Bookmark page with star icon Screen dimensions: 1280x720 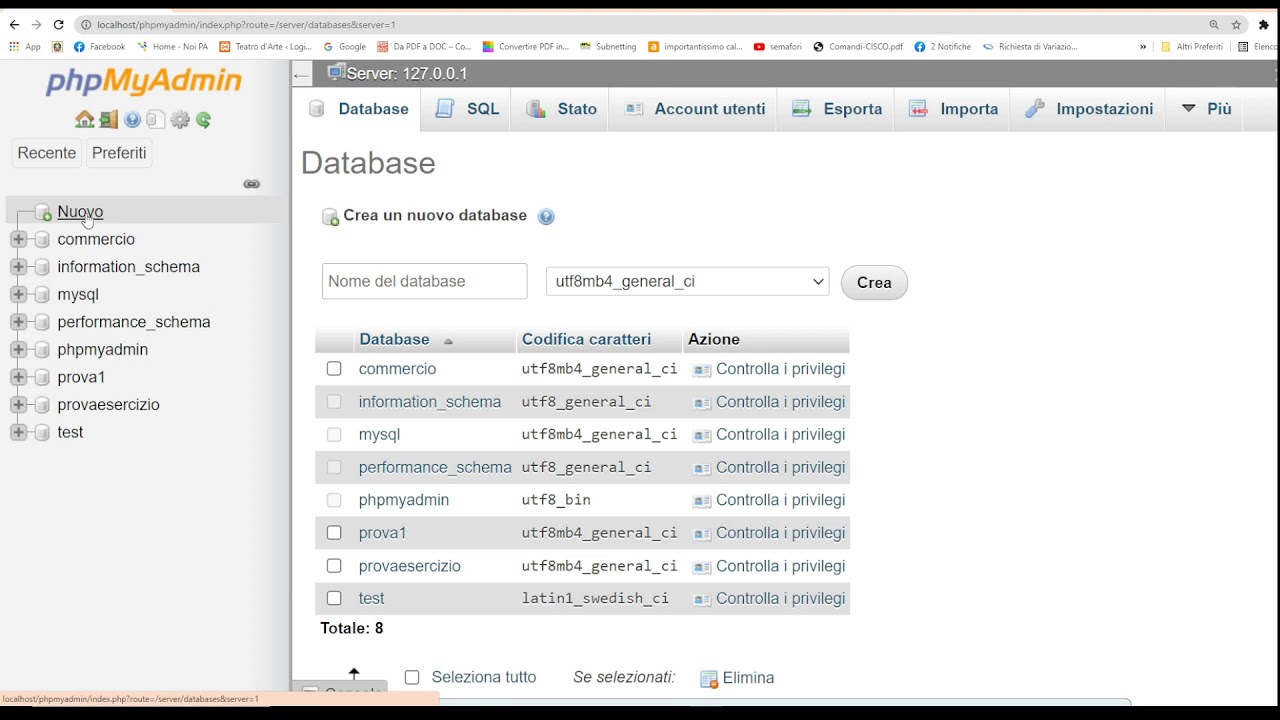point(1236,24)
